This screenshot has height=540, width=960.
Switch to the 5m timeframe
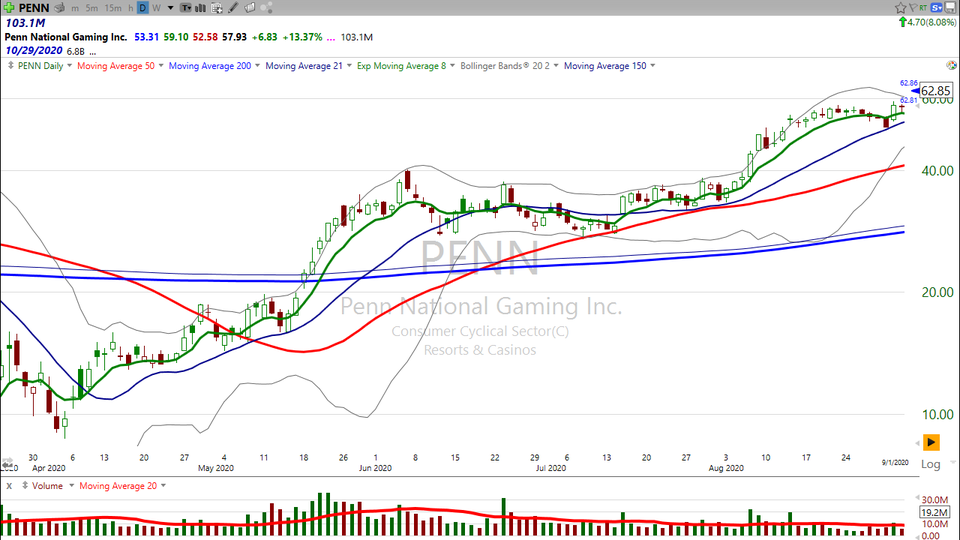91,8
